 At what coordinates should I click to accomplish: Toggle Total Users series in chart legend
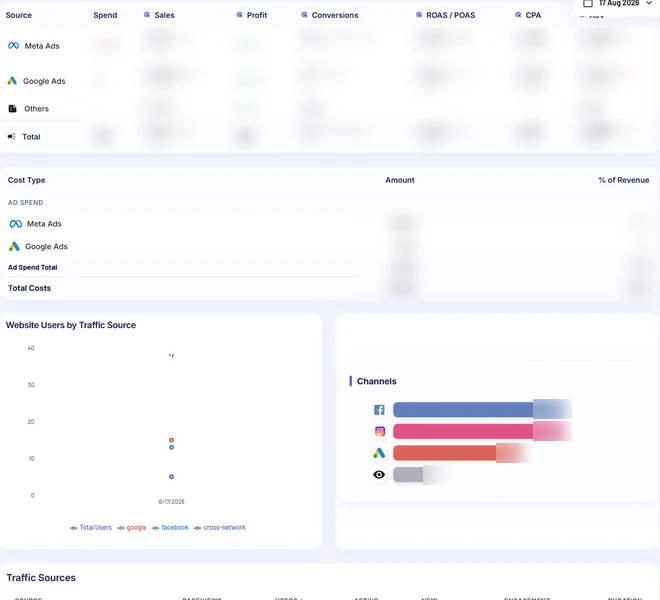(91, 528)
